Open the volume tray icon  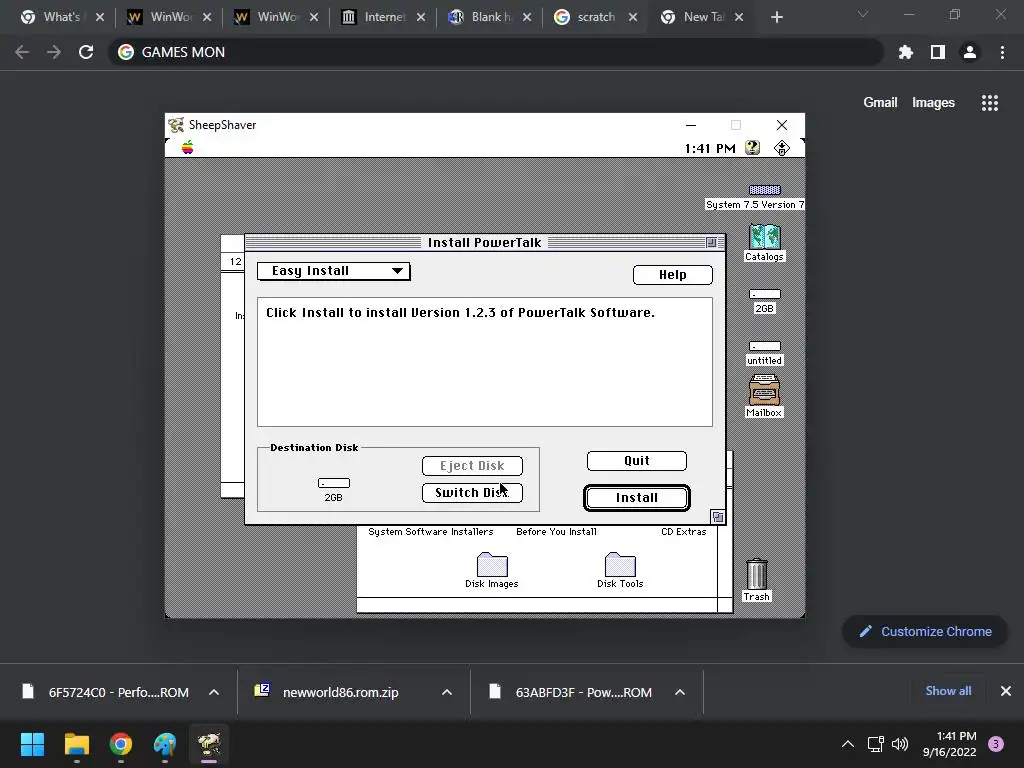pos(900,744)
